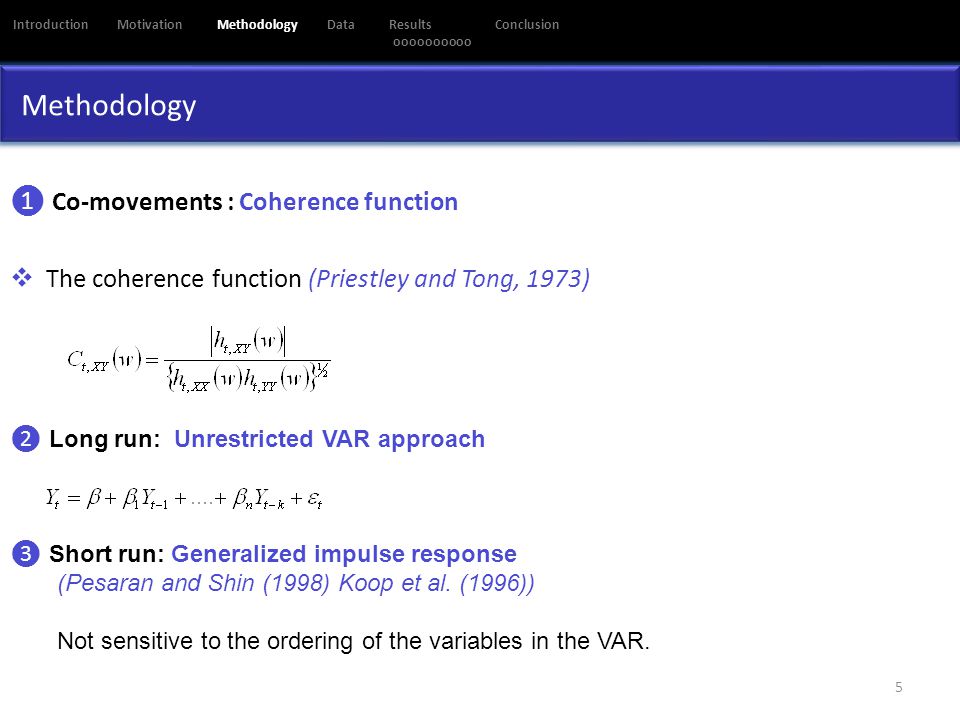960x720 pixels.
Task: Click the first Results progress circle
Action: point(397,42)
